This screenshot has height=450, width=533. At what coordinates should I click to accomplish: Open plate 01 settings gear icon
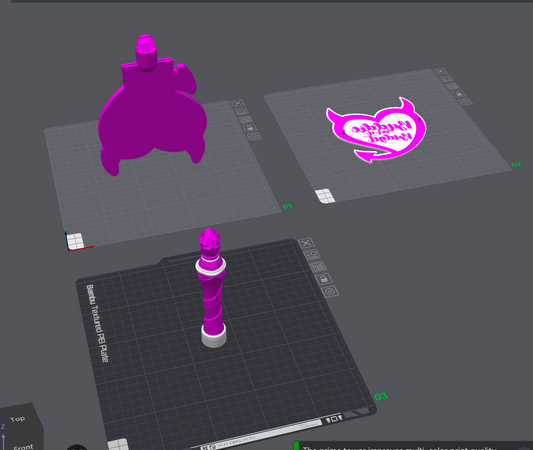pyautogui.click(x=255, y=137)
